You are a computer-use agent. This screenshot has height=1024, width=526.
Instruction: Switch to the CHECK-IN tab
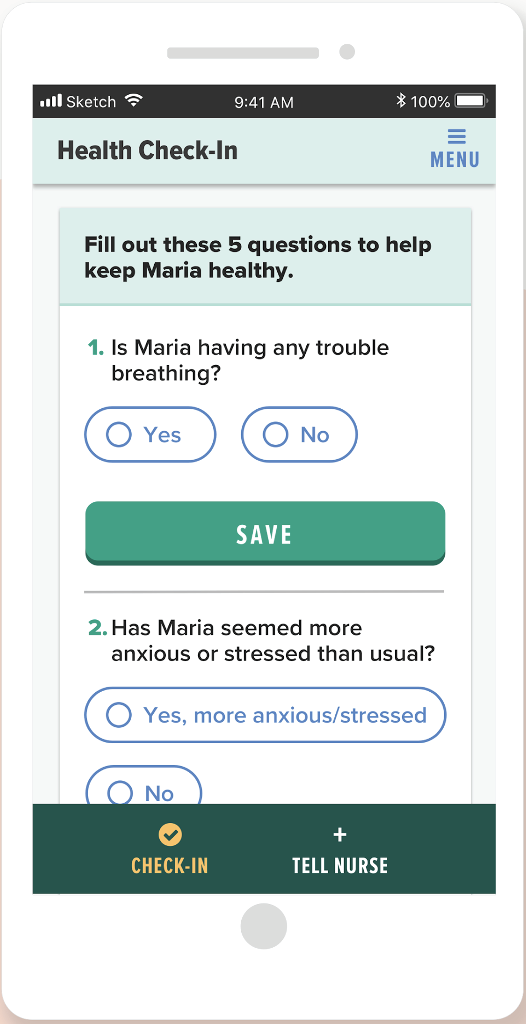[170, 849]
